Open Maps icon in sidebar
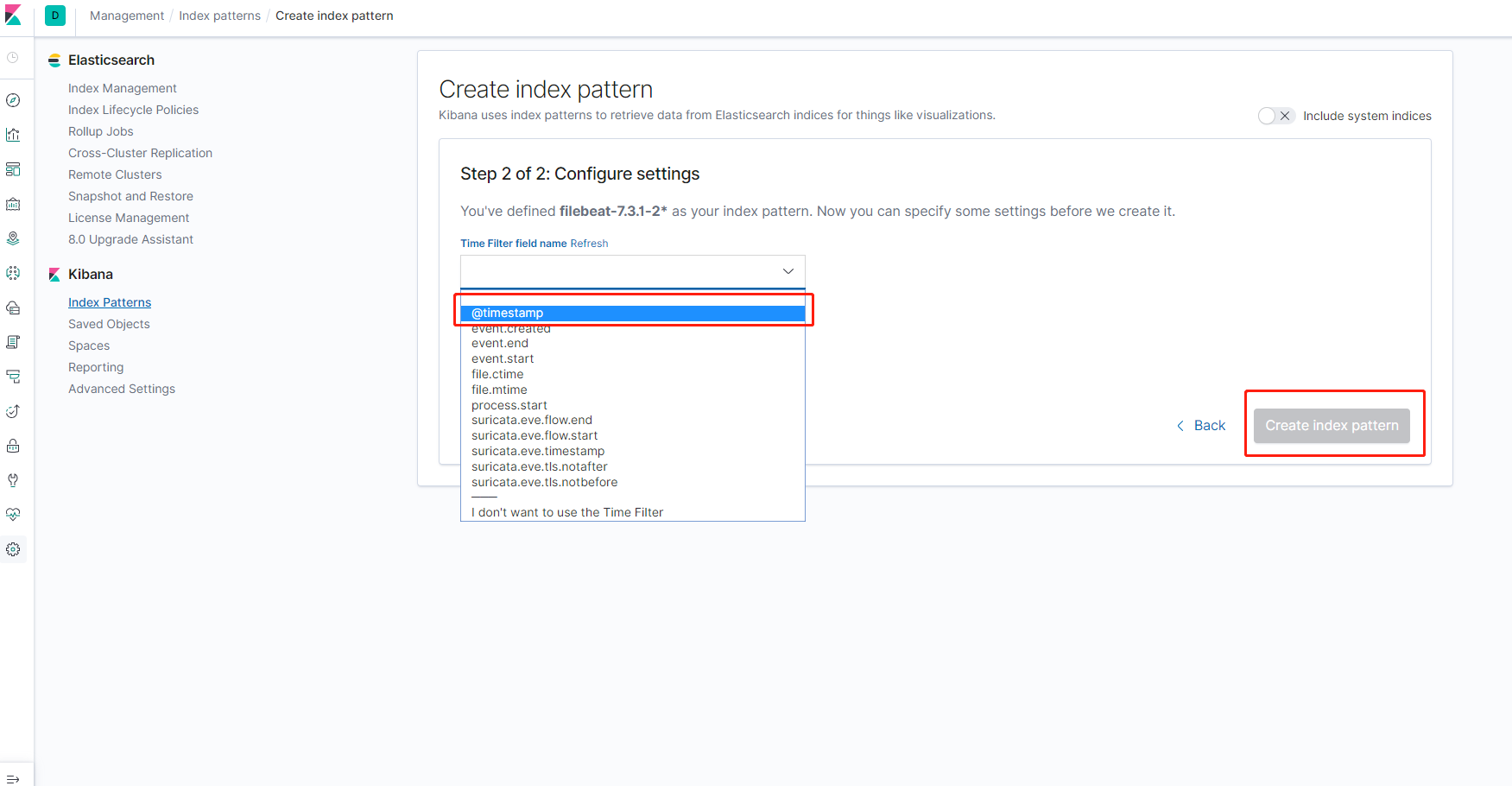Screen dimensions: 1512x786 point(13,238)
